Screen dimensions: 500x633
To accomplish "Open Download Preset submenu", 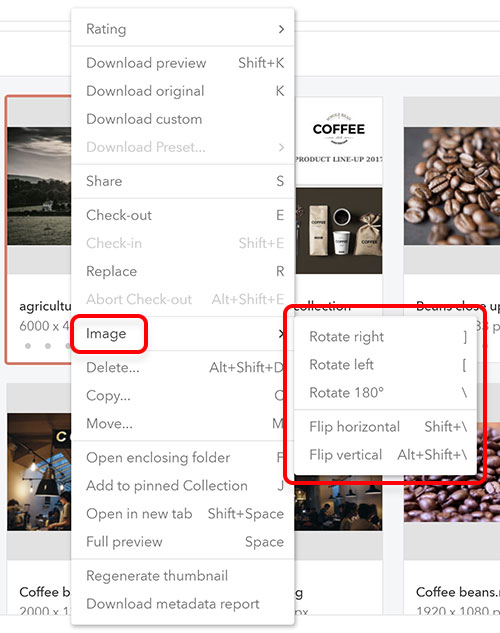I will point(183,147).
